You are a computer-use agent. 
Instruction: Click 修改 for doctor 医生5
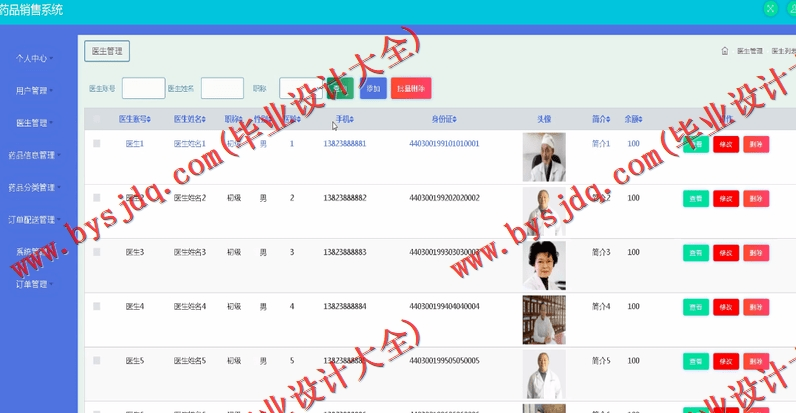click(726, 361)
